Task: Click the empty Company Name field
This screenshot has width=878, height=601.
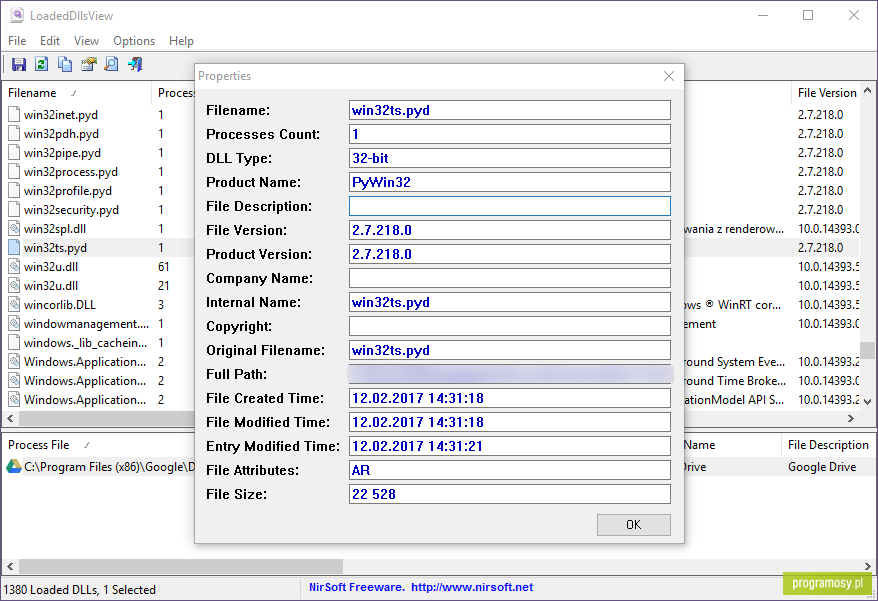Action: pos(510,278)
